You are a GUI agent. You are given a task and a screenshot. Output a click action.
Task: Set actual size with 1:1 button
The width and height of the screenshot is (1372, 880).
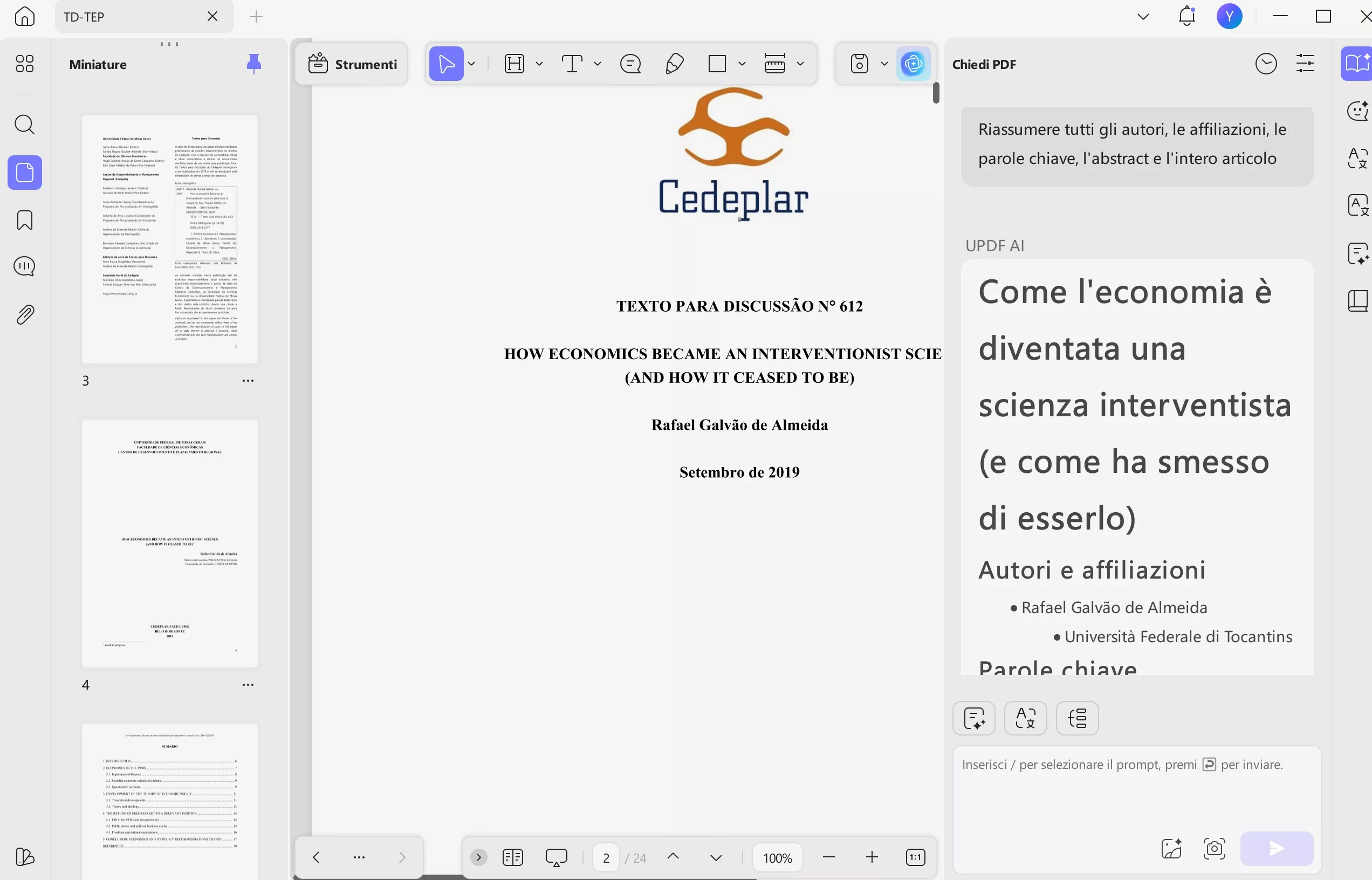(915, 857)
